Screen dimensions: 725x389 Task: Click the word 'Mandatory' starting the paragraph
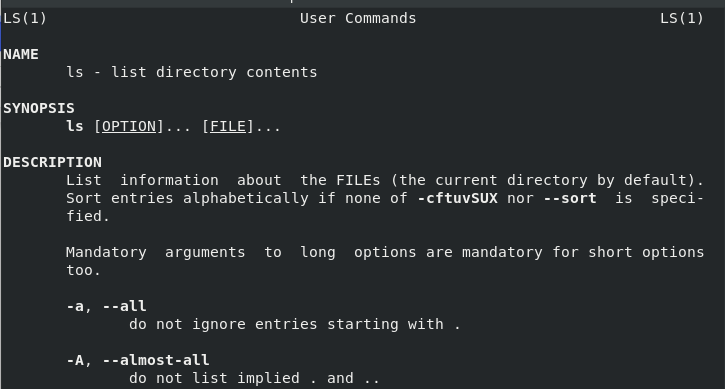[106, 253]
